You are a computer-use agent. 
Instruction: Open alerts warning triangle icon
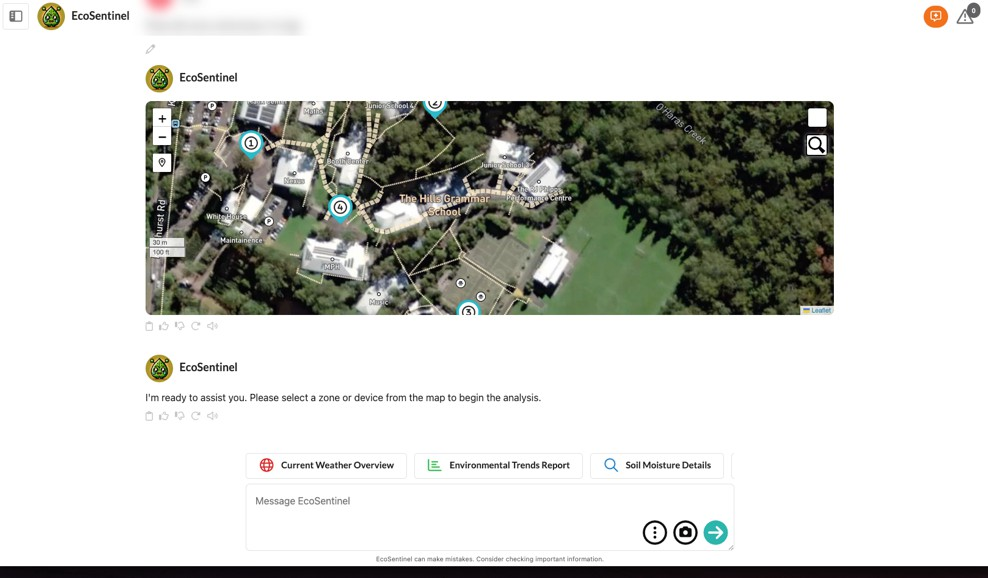pyautogui.click(x=965, y=16)
